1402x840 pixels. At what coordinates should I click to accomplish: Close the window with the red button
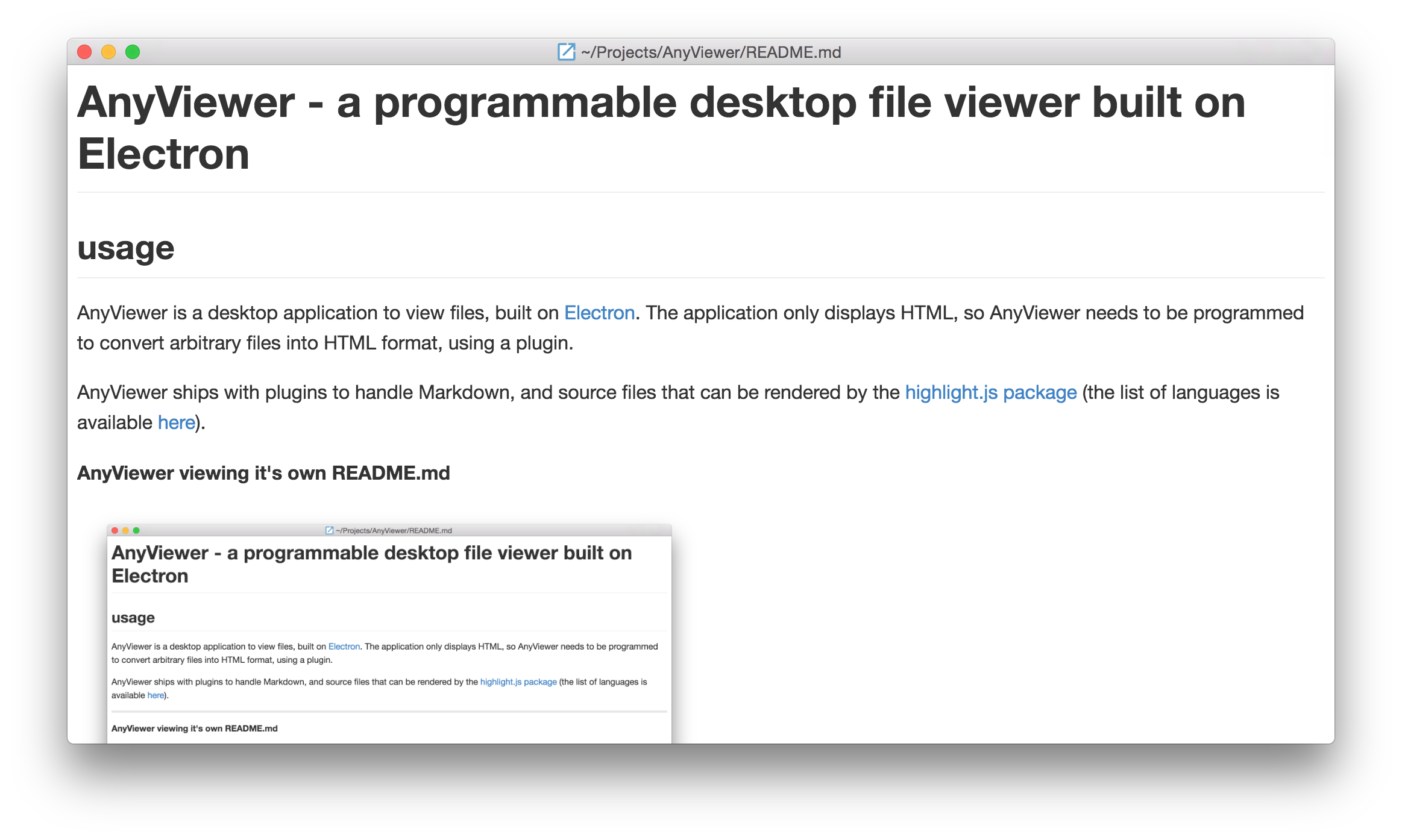pyautogui.click(x=84, y=52)
